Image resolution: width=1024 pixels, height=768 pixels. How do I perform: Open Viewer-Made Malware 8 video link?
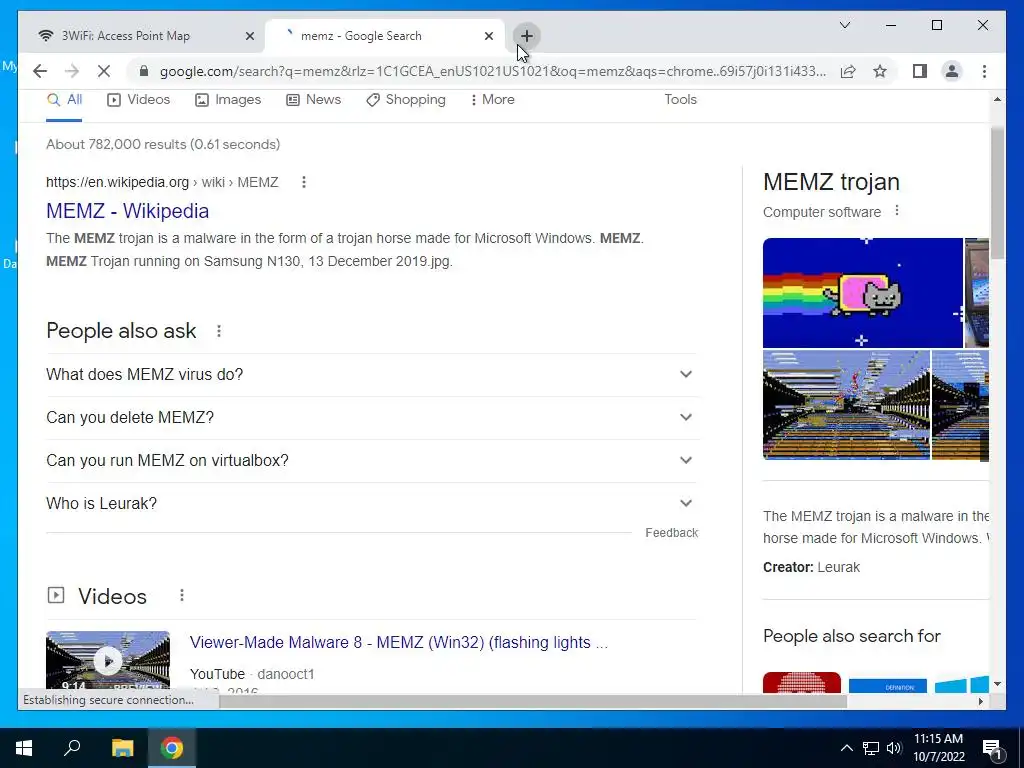click(398, 643)
